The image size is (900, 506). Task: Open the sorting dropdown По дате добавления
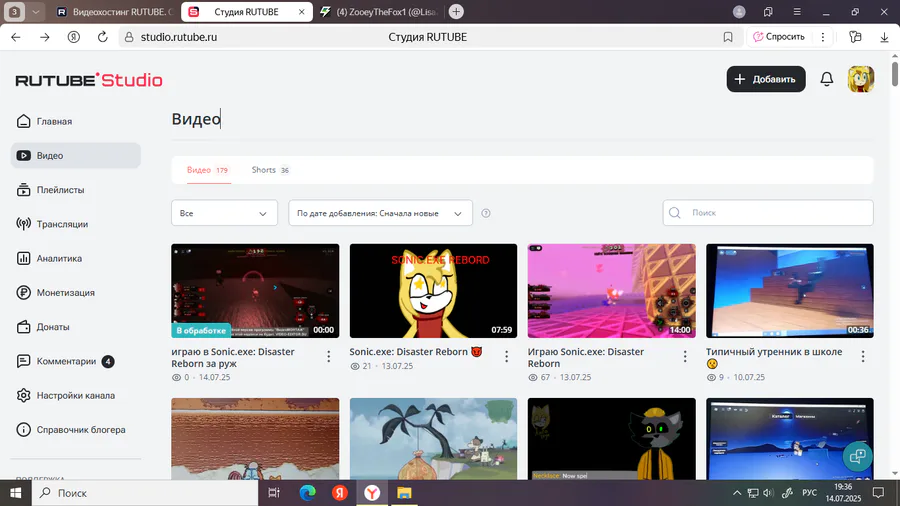point(380,213)
